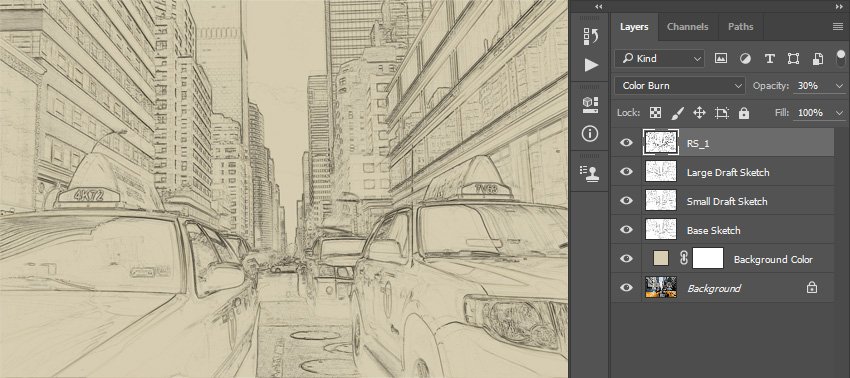Select the Large Draft Sketch layer name
The height and width of the screenshot is (378, 850).
(728, 172)
